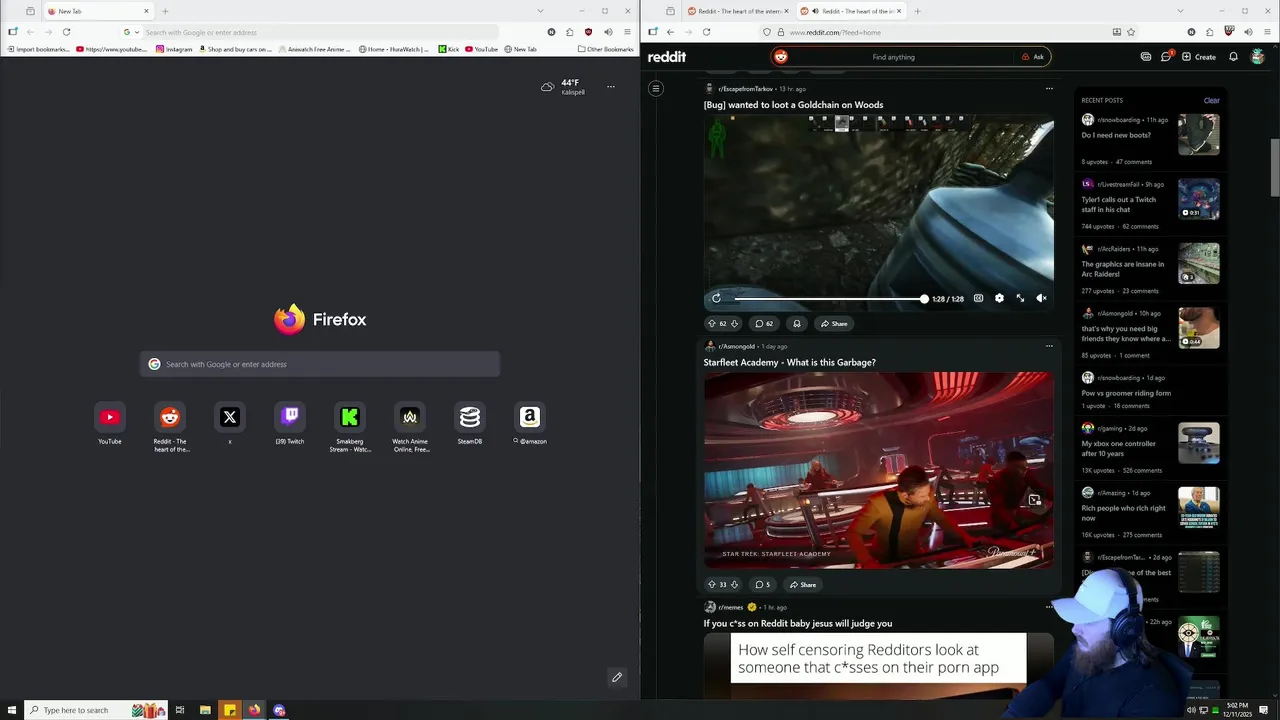Open the Reddit user avatar menu
This screenshot has height=720, width=1280.
click(x=1258, y=57)
